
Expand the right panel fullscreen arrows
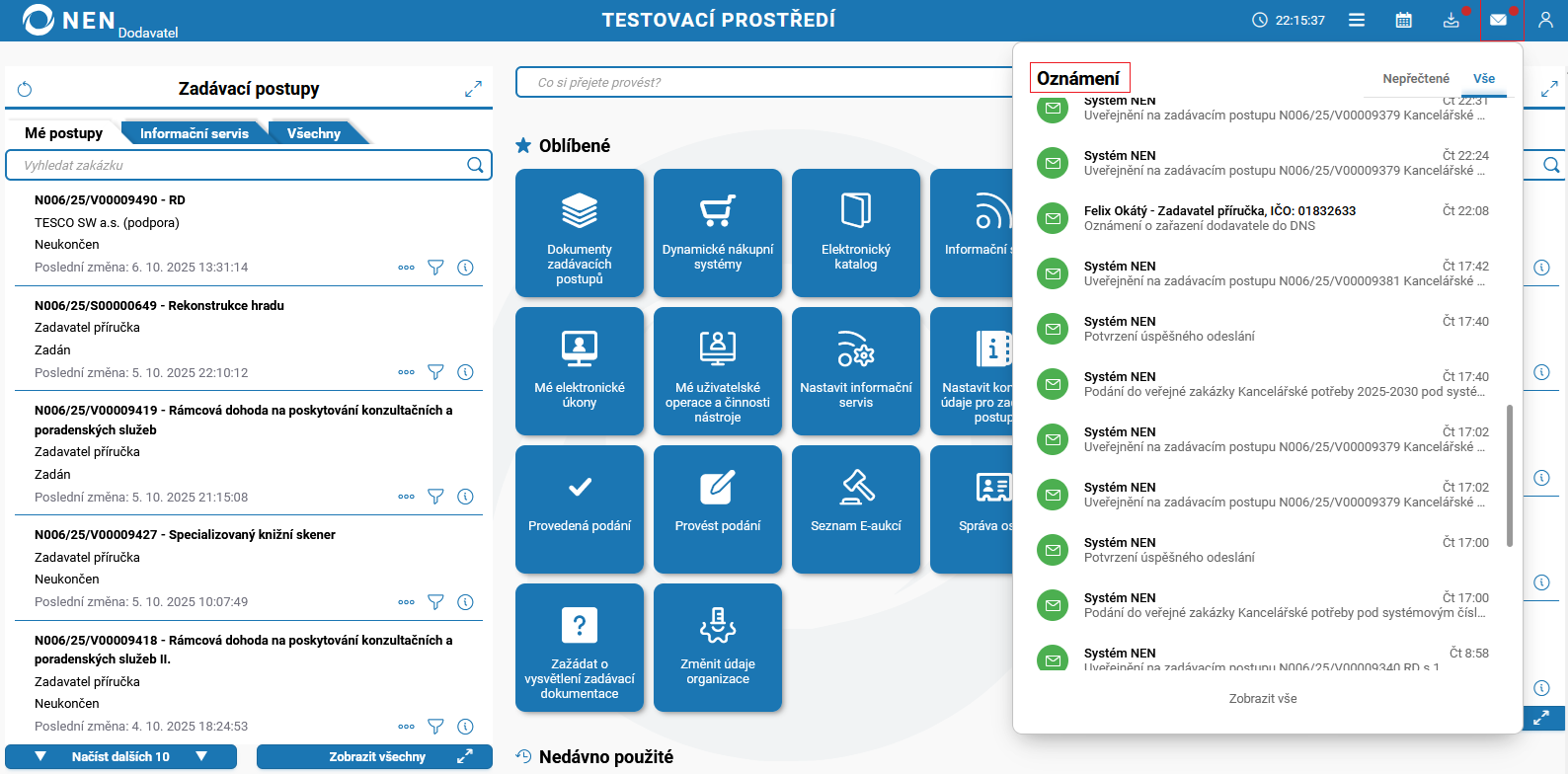(1549, 89)
